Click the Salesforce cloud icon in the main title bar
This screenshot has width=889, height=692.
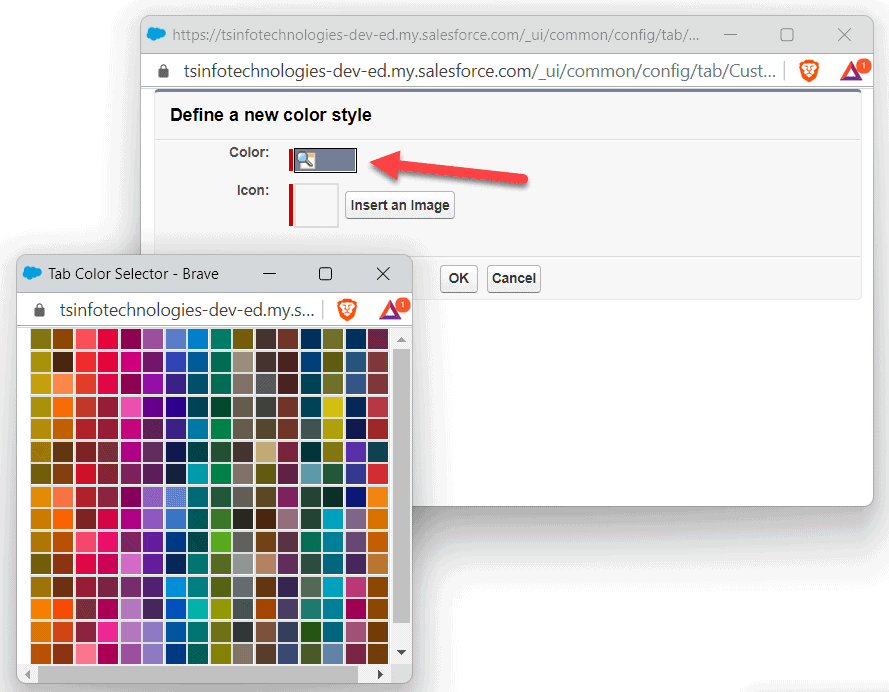pyautogui.click(x=156, y=34)
